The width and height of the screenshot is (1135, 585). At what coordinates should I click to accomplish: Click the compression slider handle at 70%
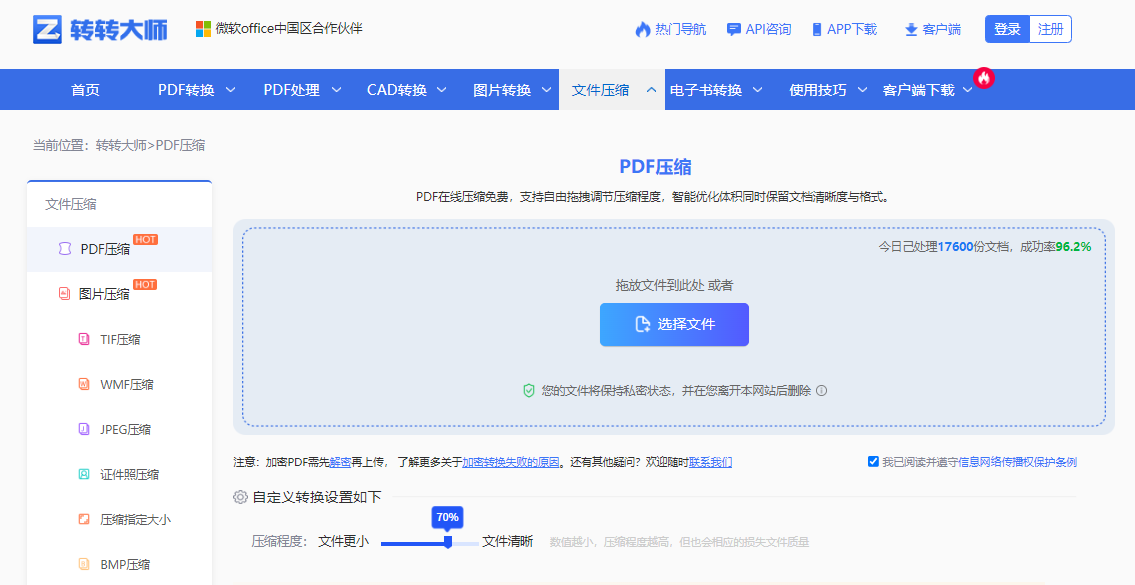click(448, 542)
